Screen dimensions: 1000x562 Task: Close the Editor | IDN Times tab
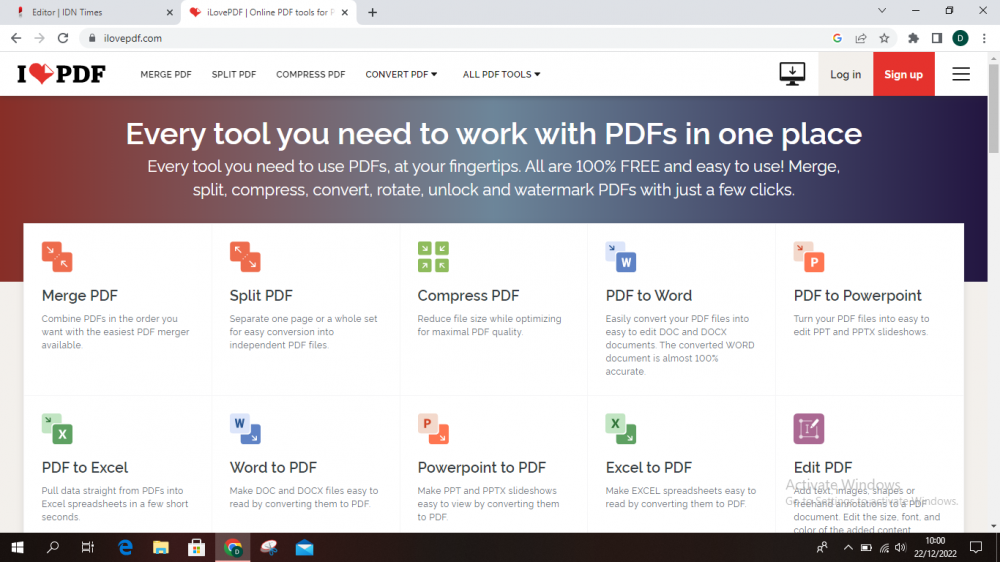(170, 12)
